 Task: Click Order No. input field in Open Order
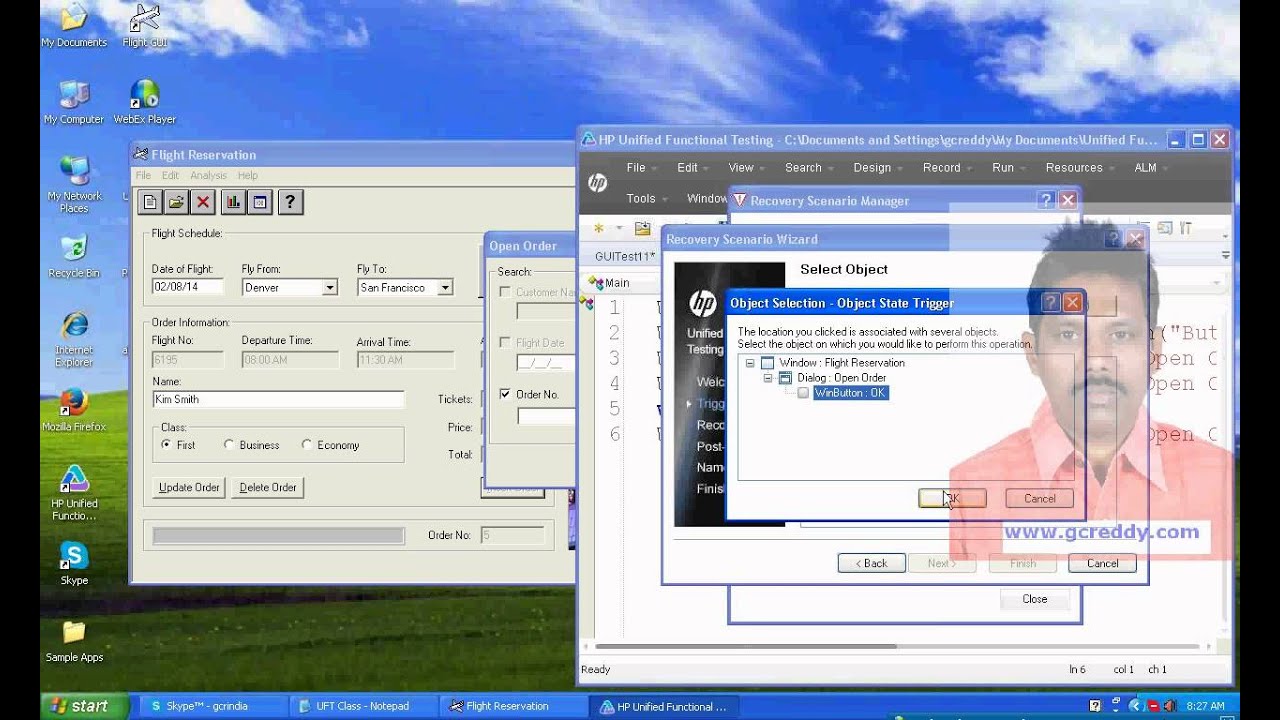(546, 416)
